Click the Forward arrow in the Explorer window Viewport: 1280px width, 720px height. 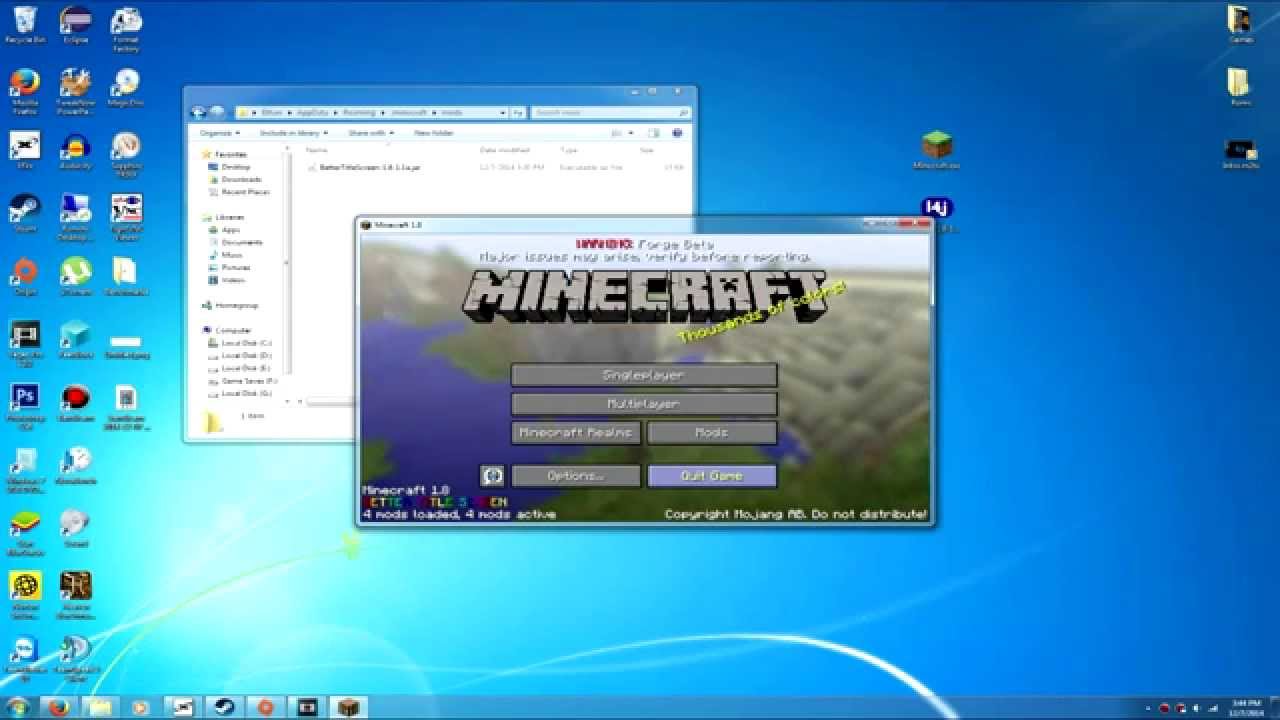click(215, 112)
